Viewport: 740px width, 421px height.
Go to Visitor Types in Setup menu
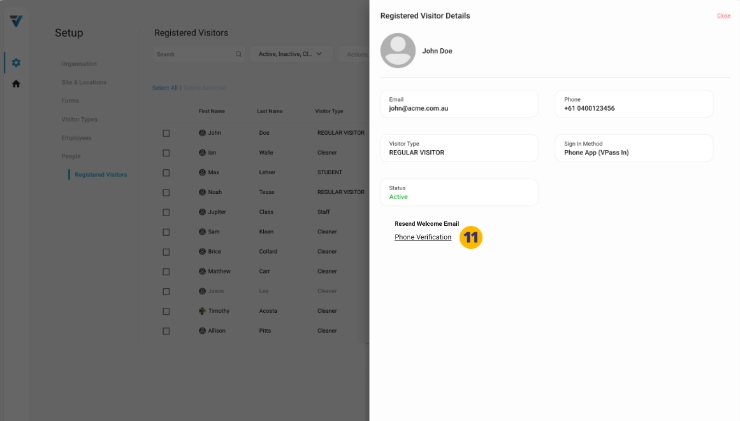79,119
